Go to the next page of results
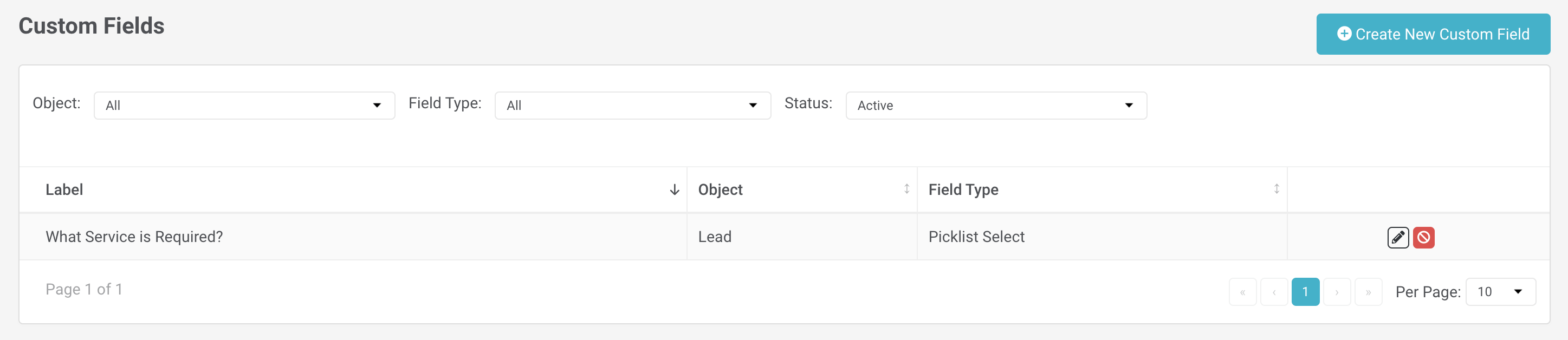Screen dimensions: 1568x340 pos(1337,292)
